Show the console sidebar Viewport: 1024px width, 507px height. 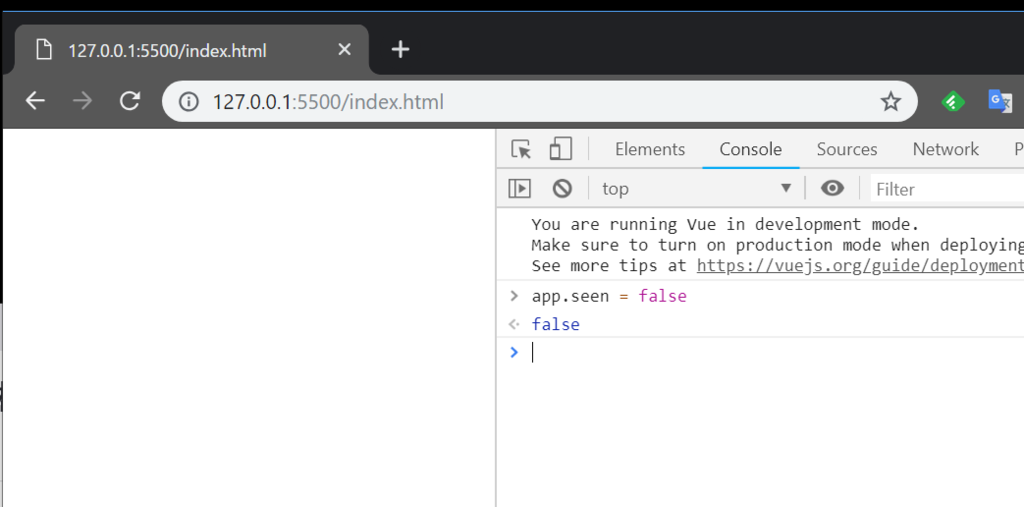[x=520, y=189]
